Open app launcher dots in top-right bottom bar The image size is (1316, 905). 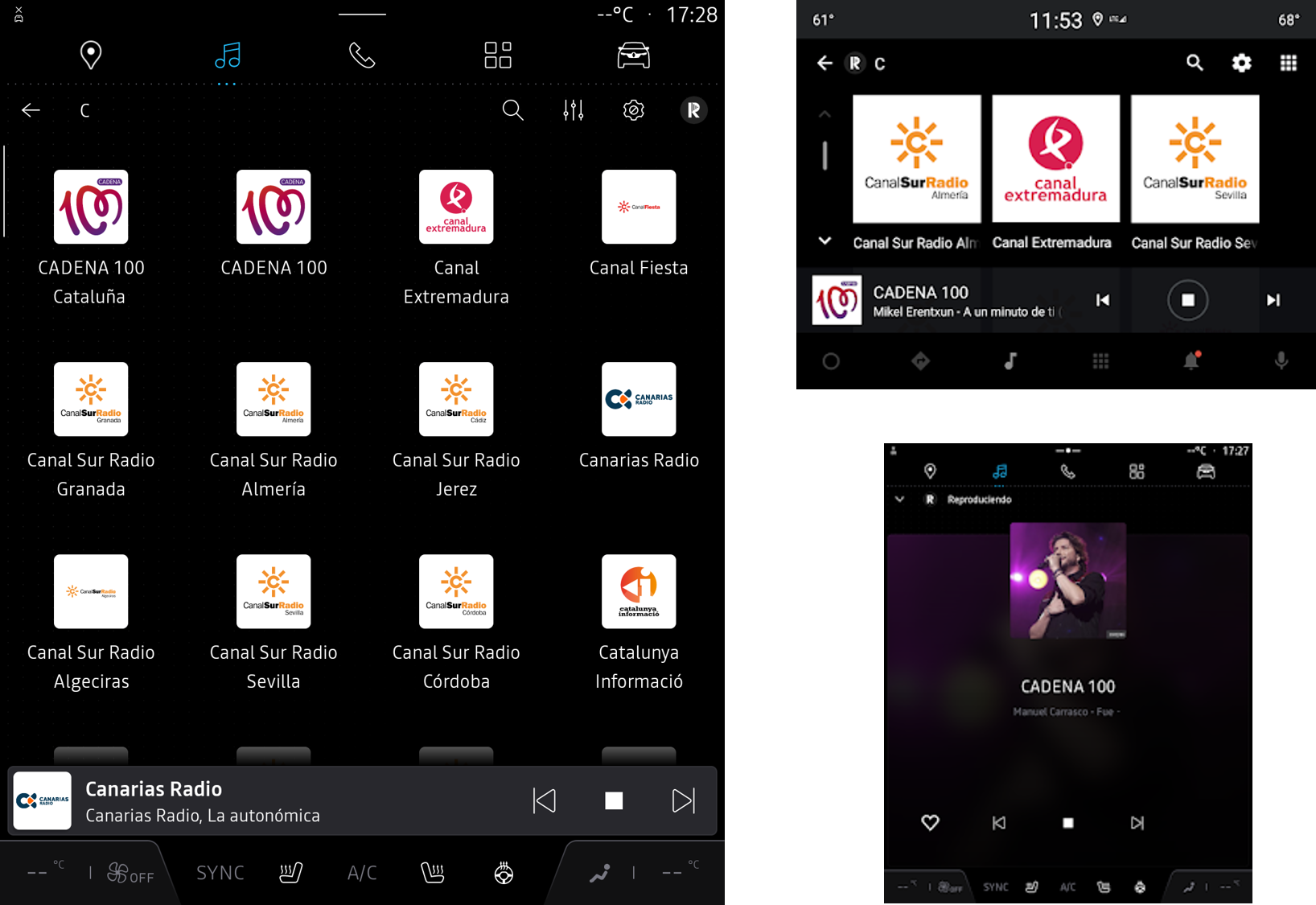click(1100, 361)
